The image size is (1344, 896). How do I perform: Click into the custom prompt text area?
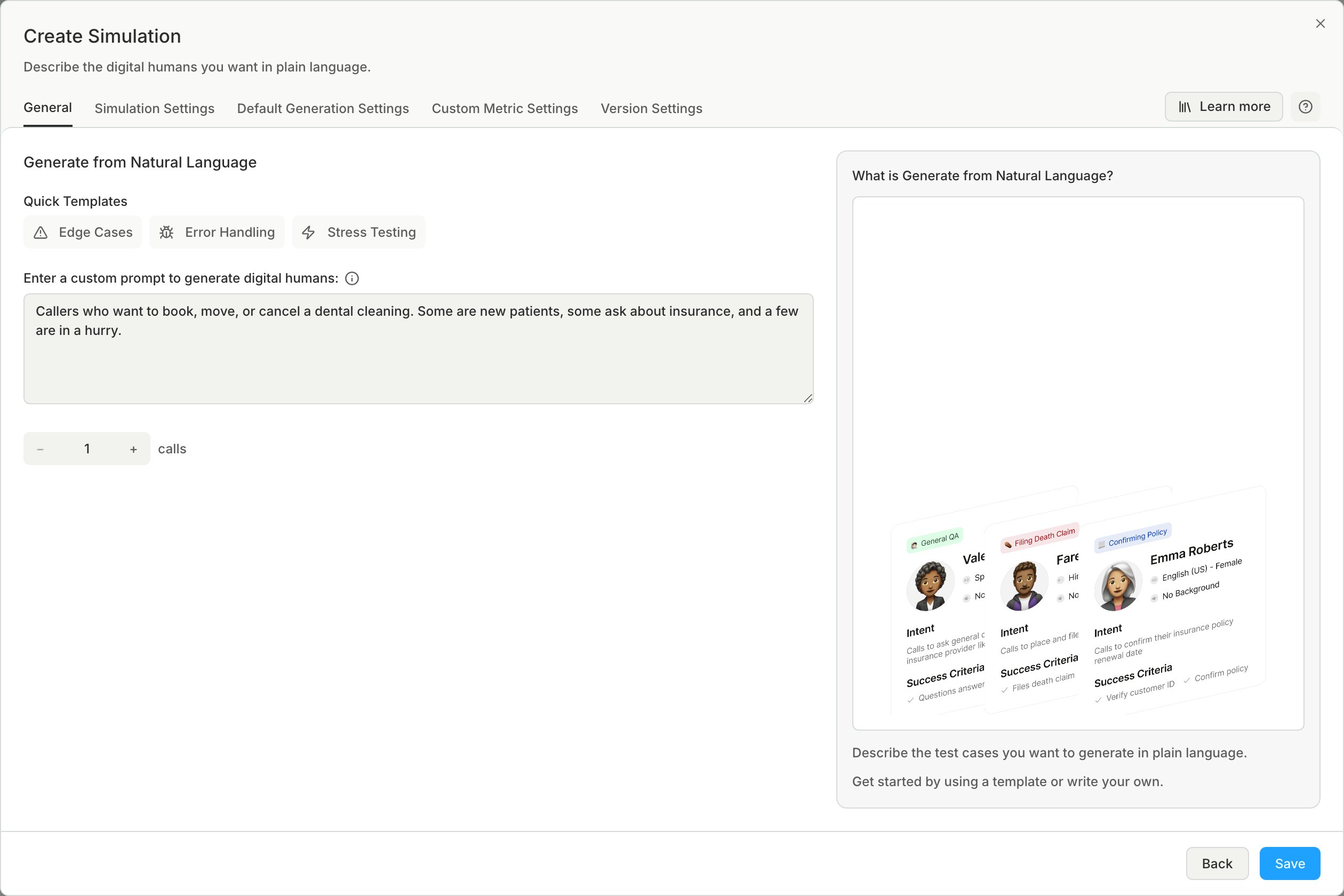(x=418, y=349)
